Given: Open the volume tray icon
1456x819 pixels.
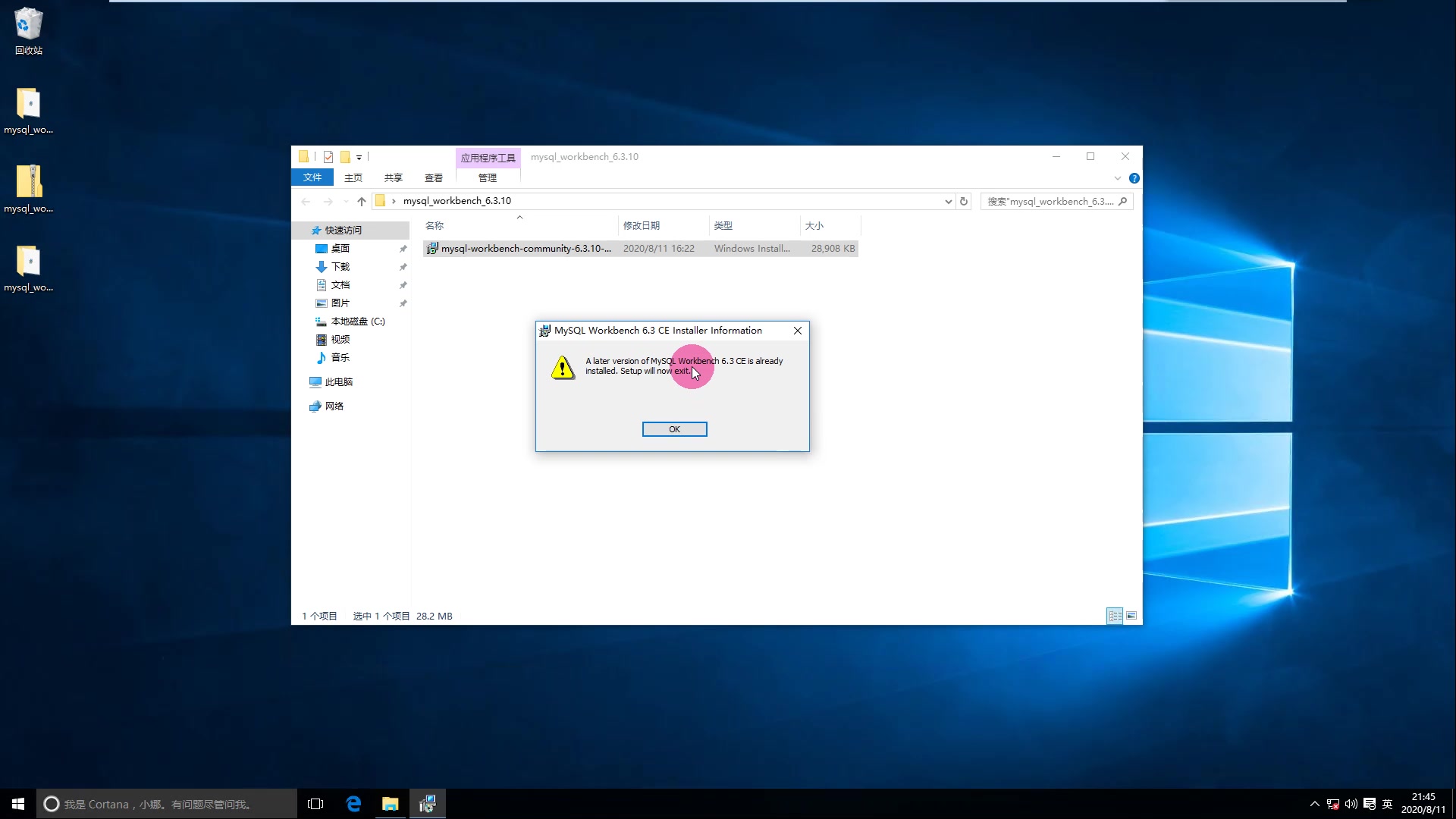Looking at the screenshot, I should pos(1351,804).
